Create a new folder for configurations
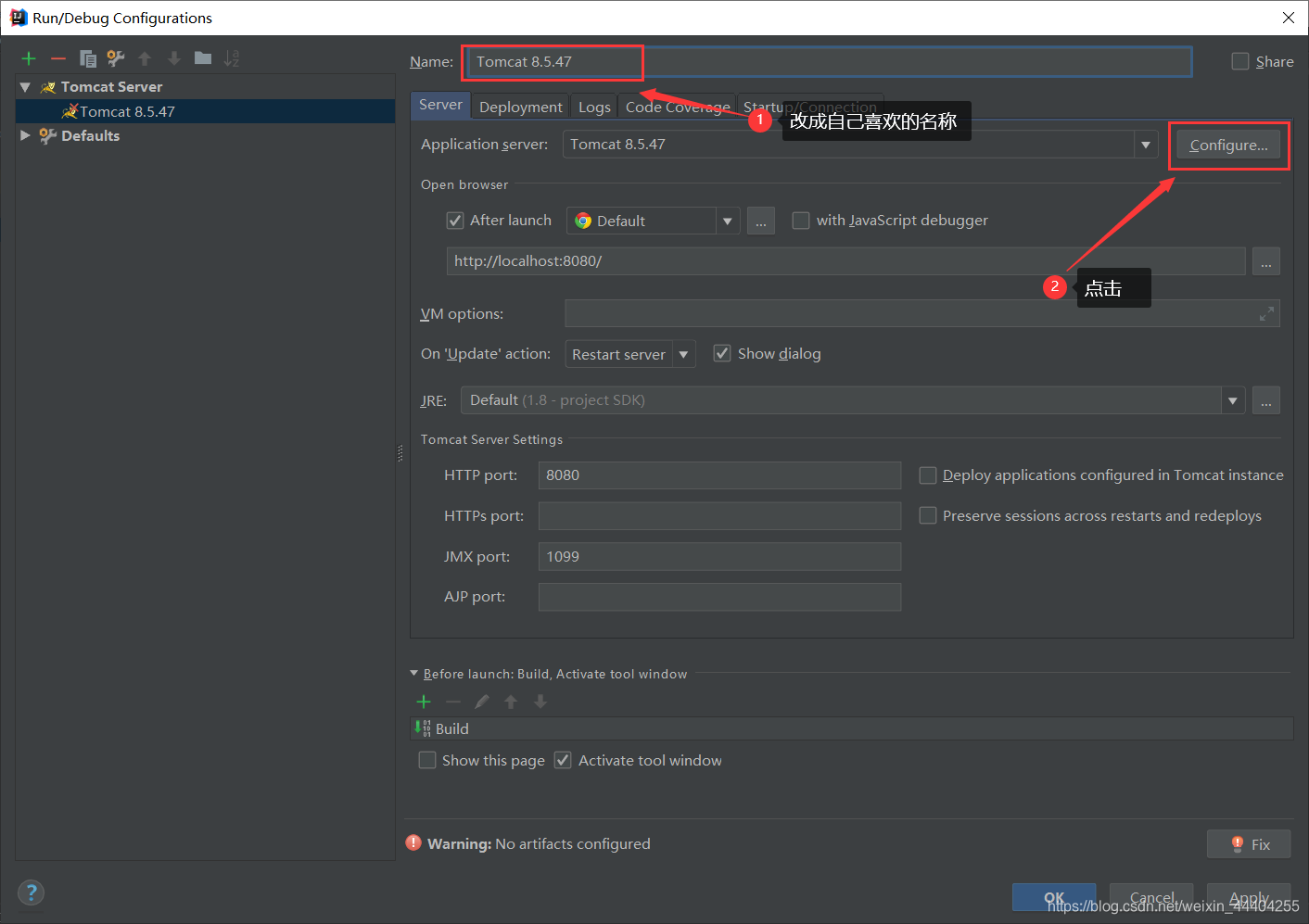Viewport: 1309px width, 924px height. click(203, 58)
